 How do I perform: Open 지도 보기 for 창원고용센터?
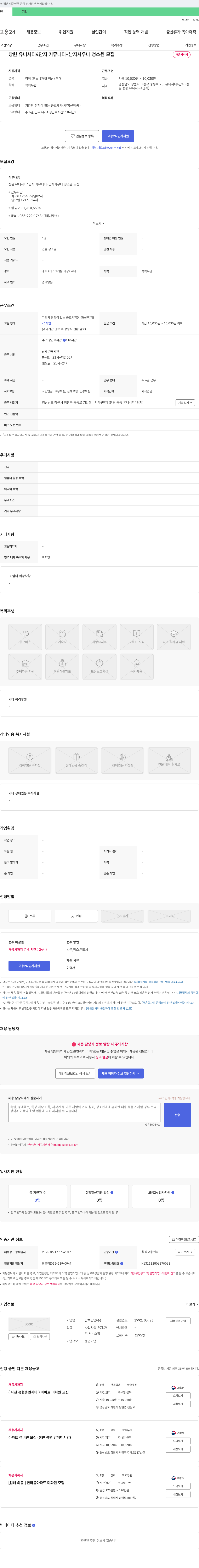(x=185, y=1252)
